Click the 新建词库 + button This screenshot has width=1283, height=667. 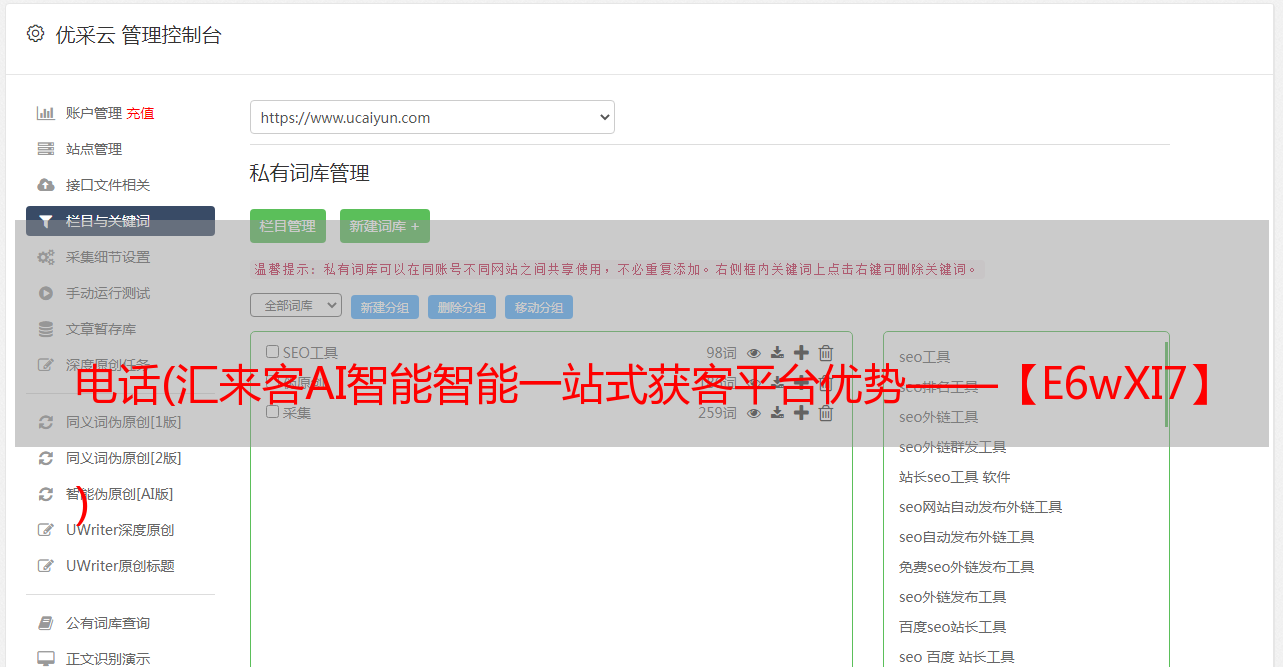coord(385,226)
